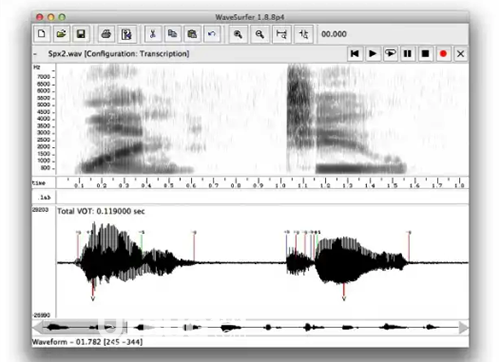Zoom to selection icon in toolbar

point(282,34)
